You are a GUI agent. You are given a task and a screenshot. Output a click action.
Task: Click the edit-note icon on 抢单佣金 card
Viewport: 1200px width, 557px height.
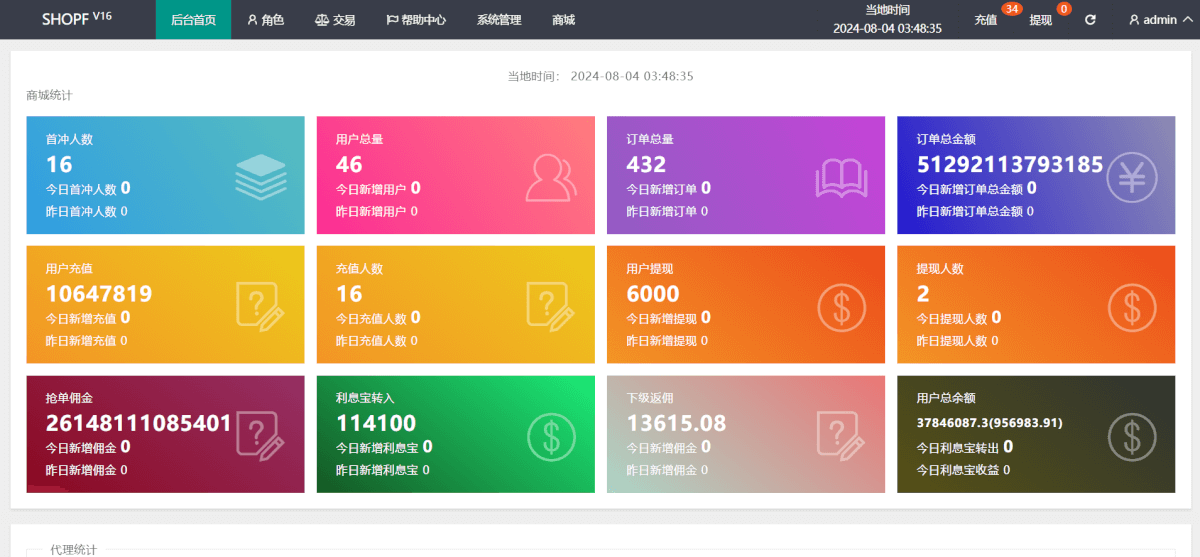click(260, 436)
